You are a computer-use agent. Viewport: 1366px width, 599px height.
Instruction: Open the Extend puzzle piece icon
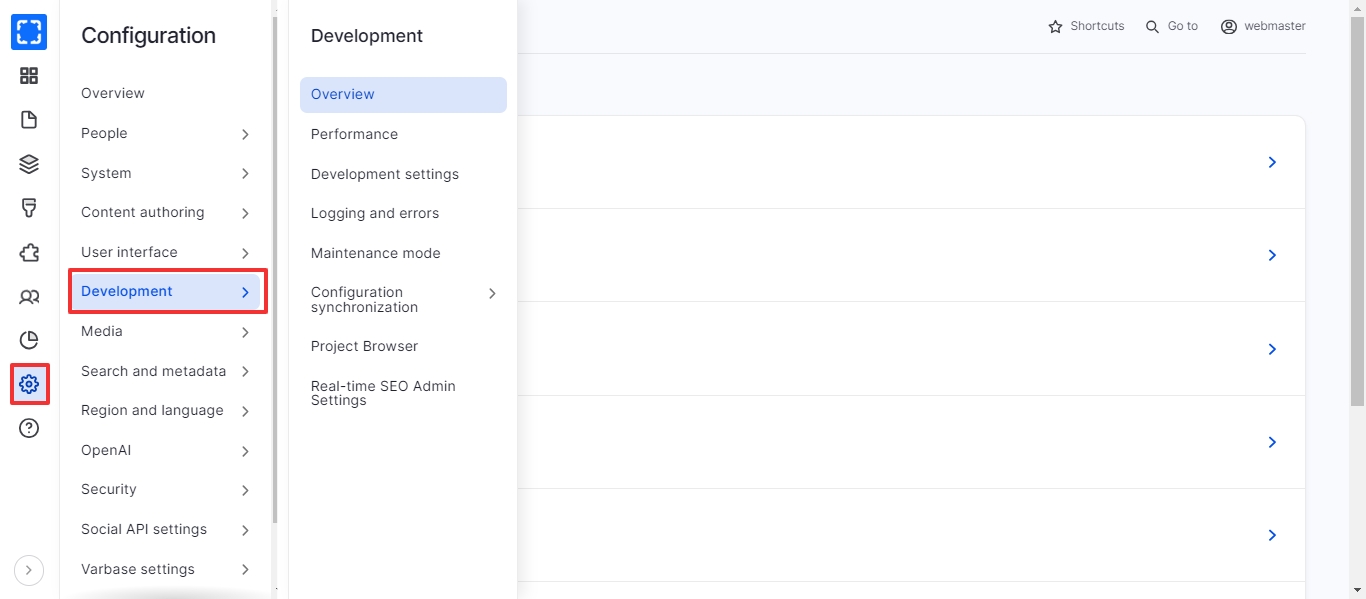click(x=29, y=252)
